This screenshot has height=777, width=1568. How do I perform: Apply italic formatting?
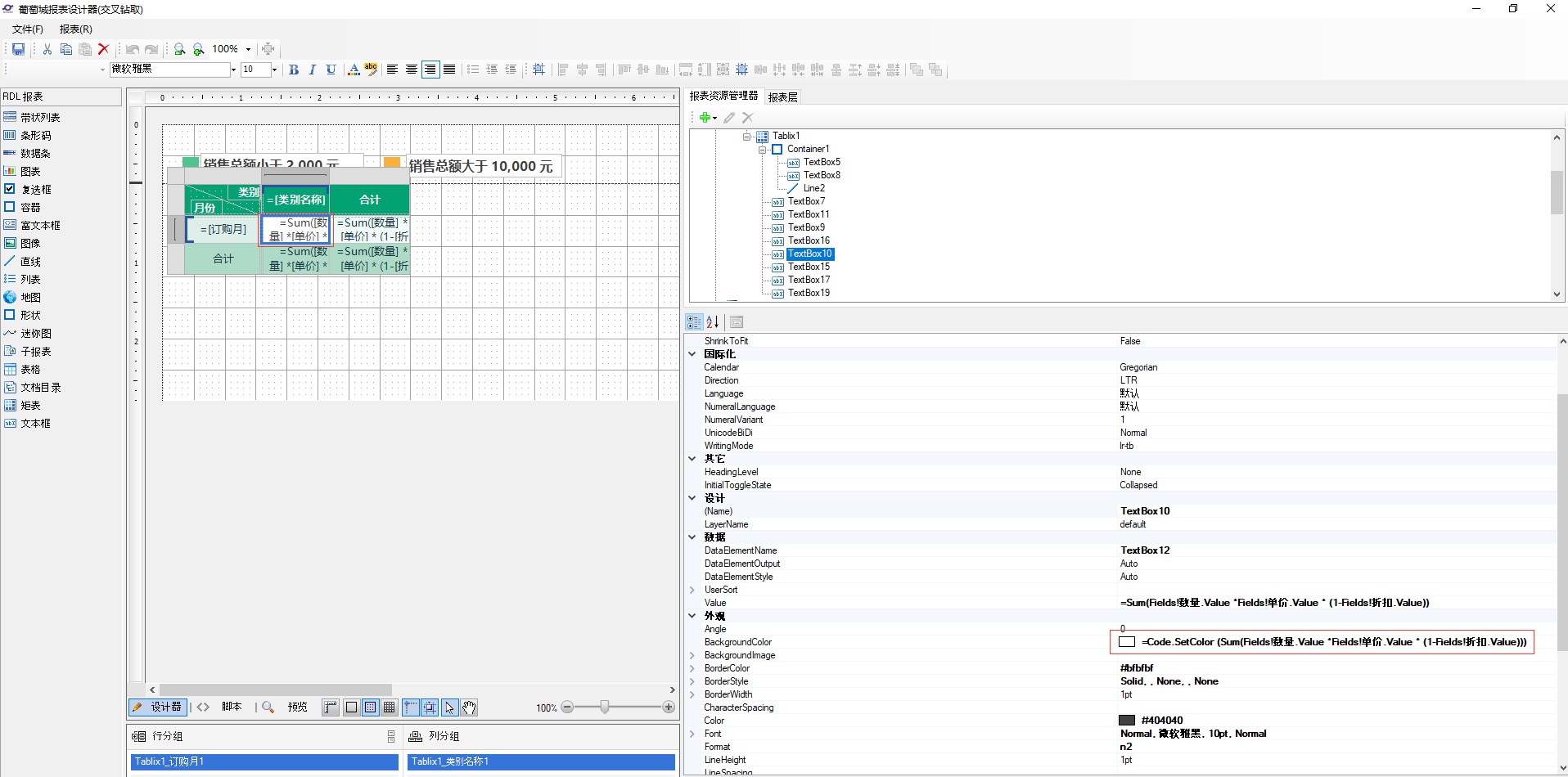coord(312,70)
